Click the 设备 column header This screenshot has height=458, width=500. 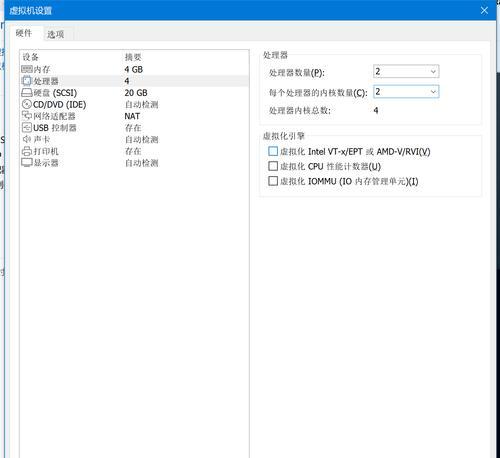[31, 57]
